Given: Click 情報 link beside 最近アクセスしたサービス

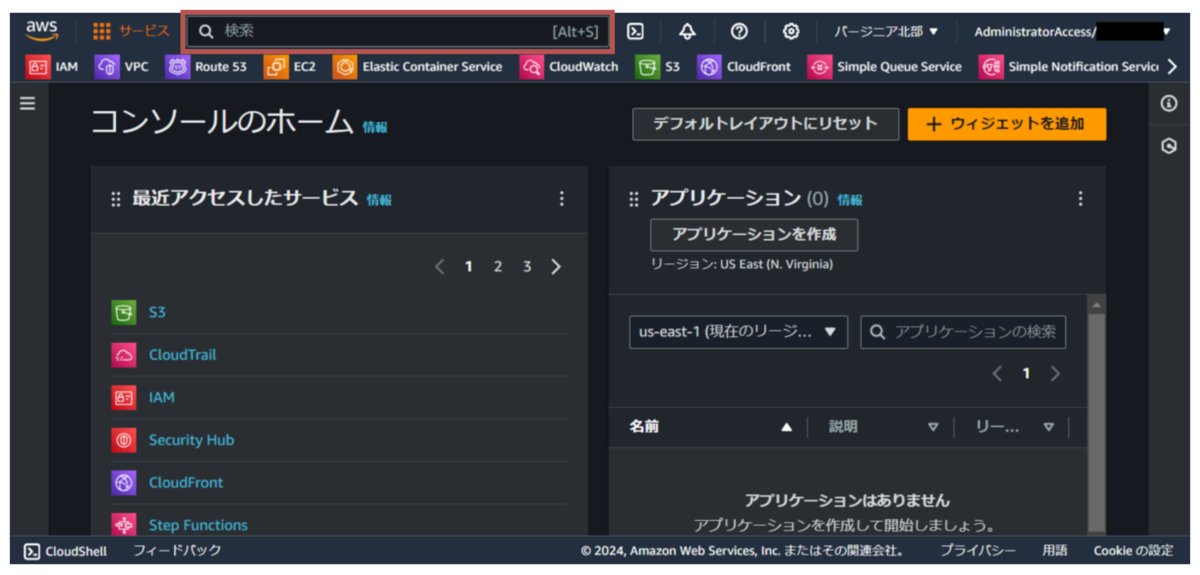Looking at the screenshot, I should point(379,200).
